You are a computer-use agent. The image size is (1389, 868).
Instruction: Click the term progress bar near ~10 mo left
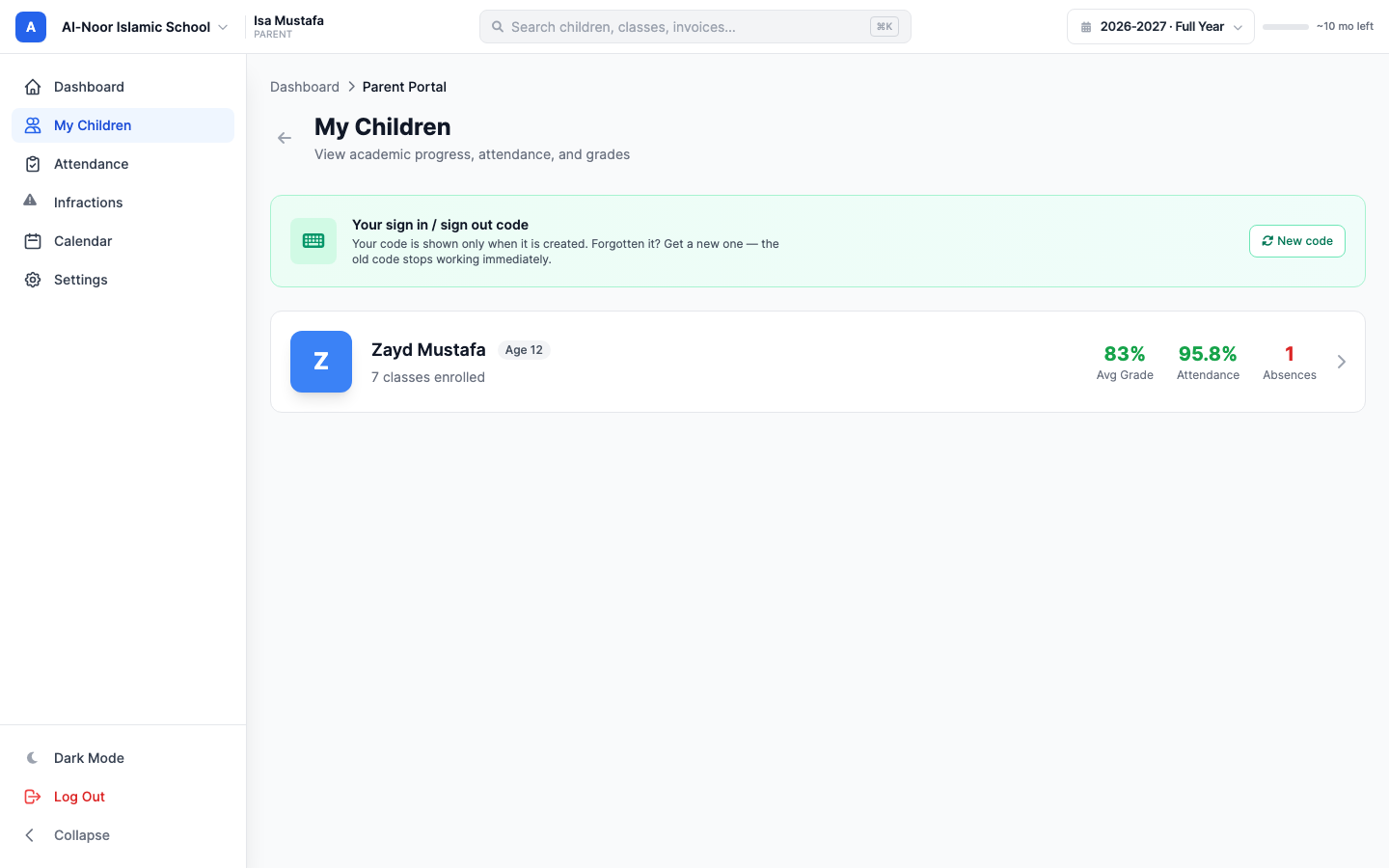(1286, 27)
